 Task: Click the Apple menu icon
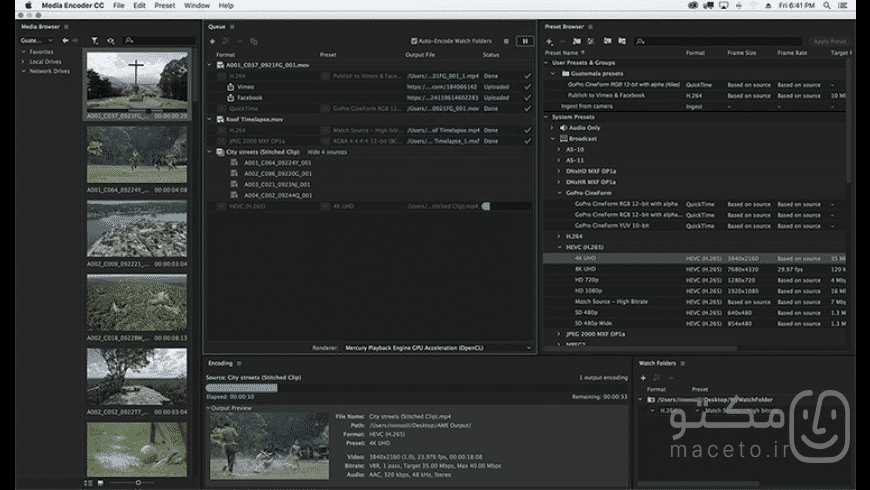pos(28,6)
